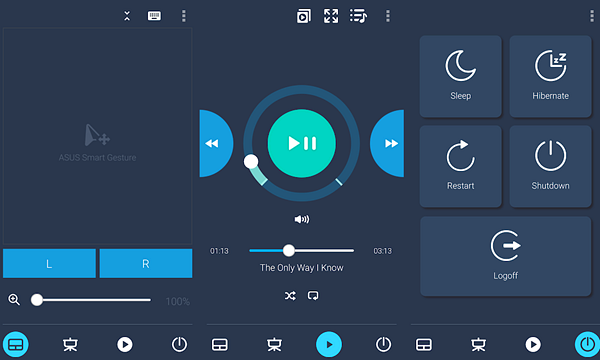Toggle shuffle playback

coord(290,296)
